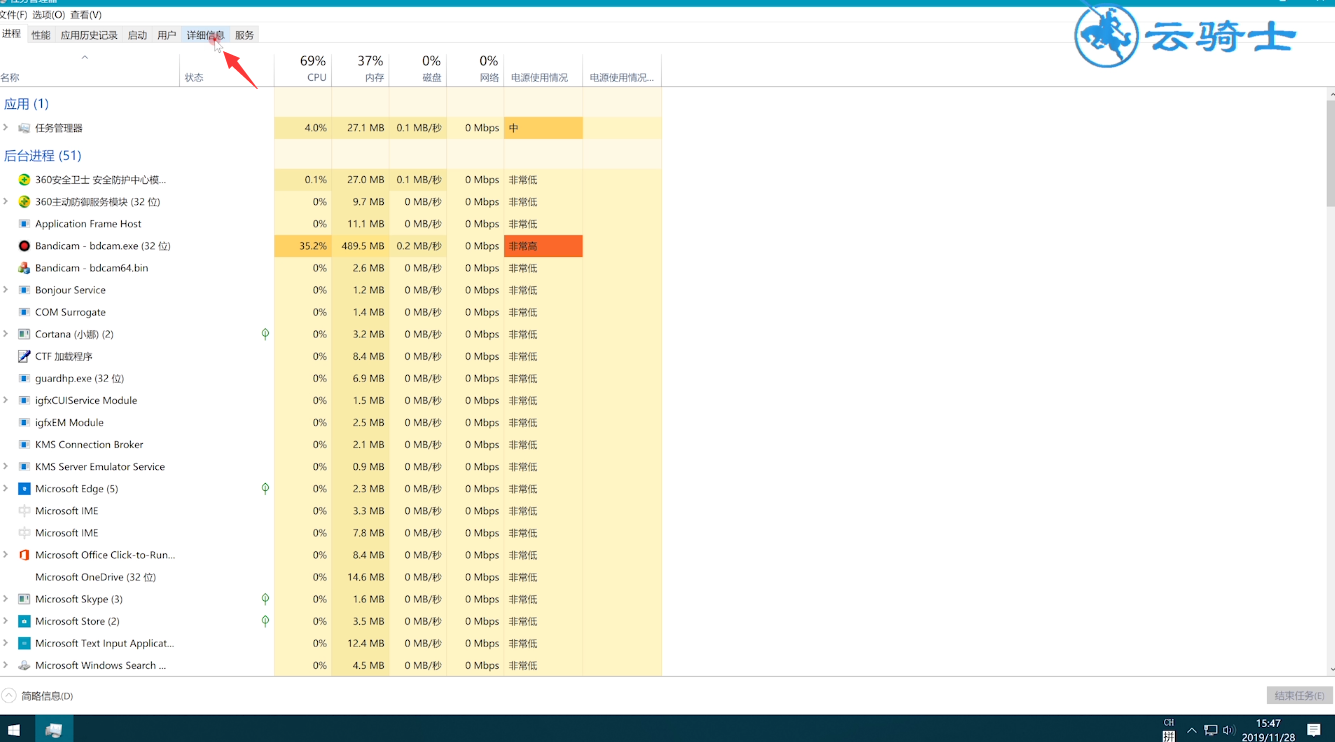Switch to the 性能 tab
Viewport: 1335px width, 742px height.
pos(40,35)
